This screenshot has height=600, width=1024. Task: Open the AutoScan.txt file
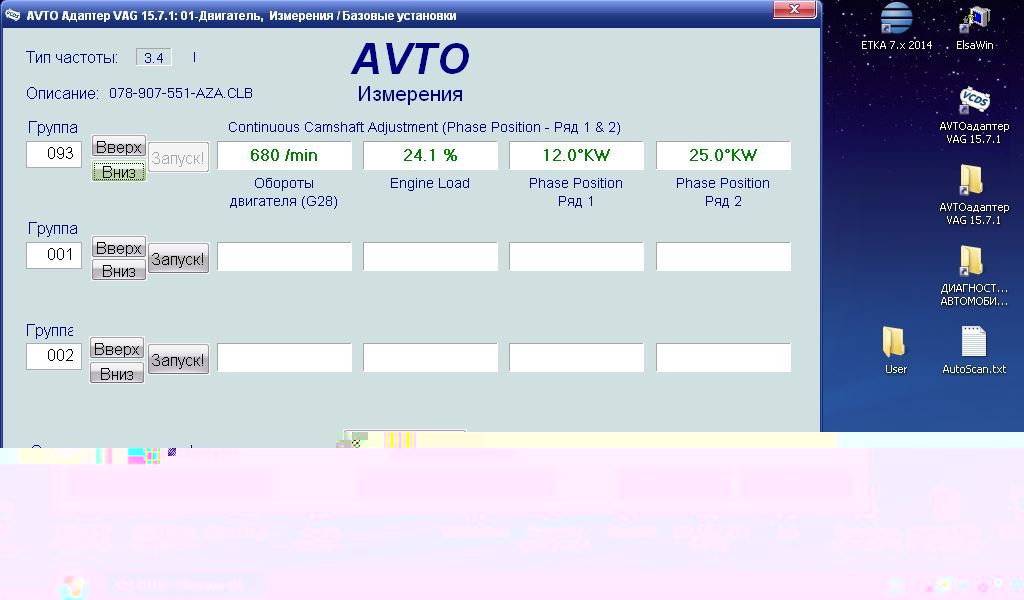point(974,342)
